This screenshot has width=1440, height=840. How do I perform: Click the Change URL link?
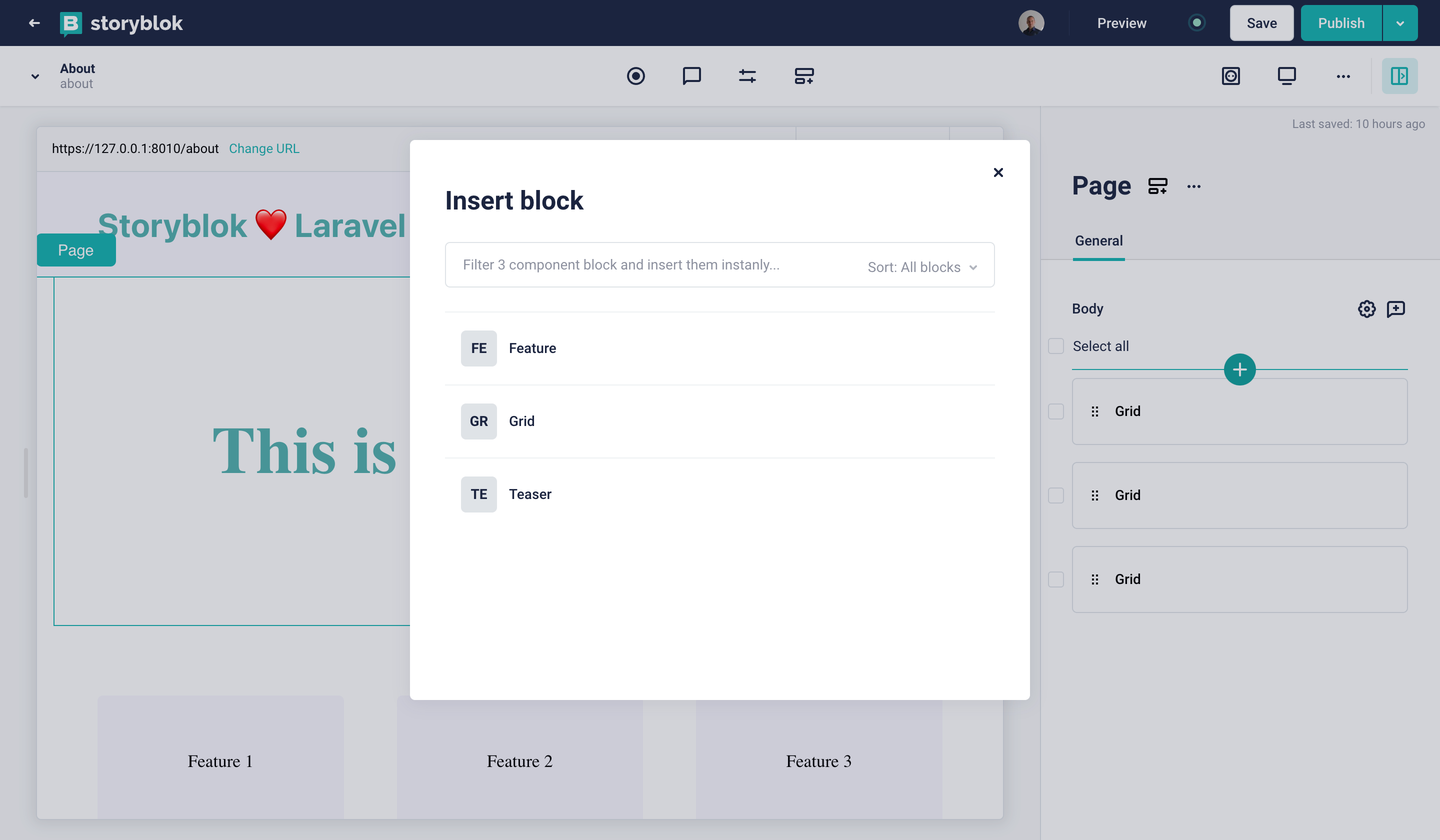point(264,148)
